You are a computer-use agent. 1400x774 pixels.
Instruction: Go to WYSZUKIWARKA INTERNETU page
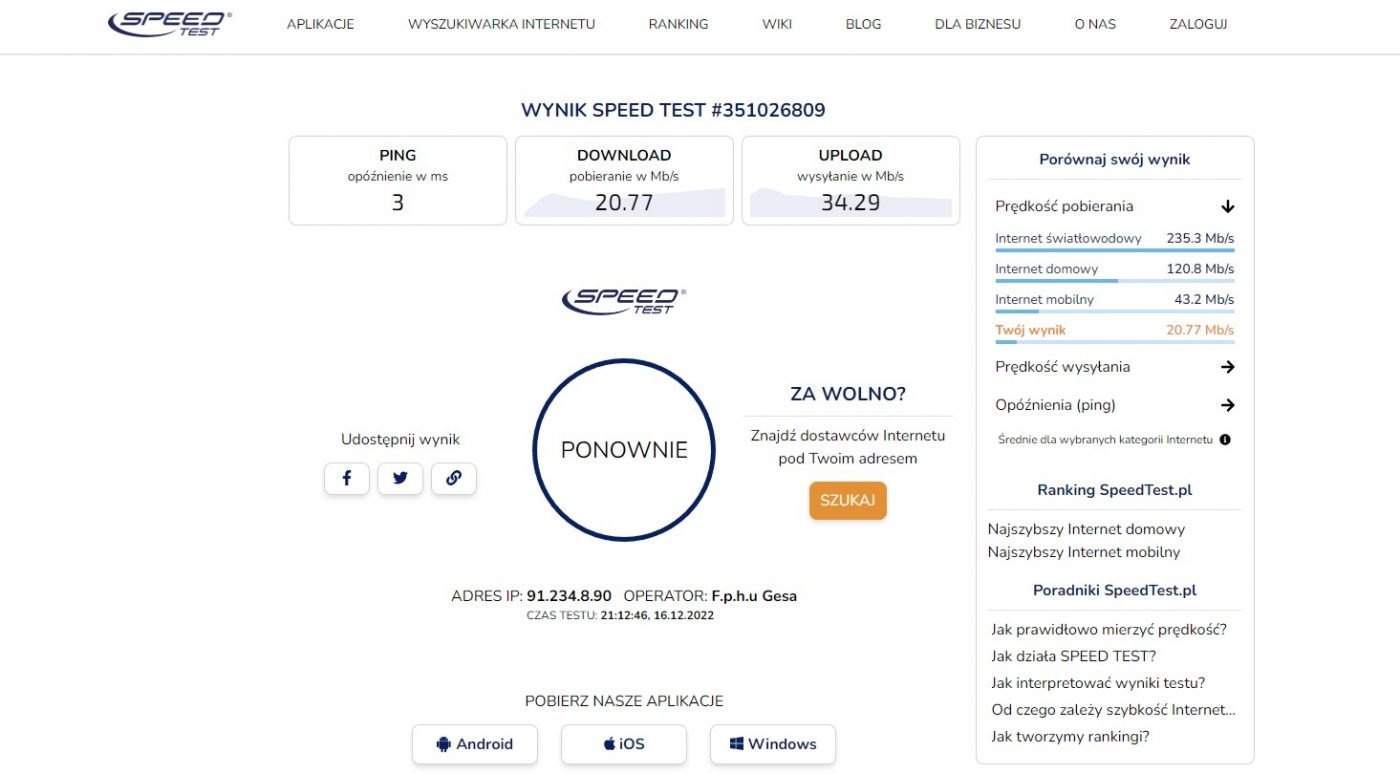click(502, 24)
